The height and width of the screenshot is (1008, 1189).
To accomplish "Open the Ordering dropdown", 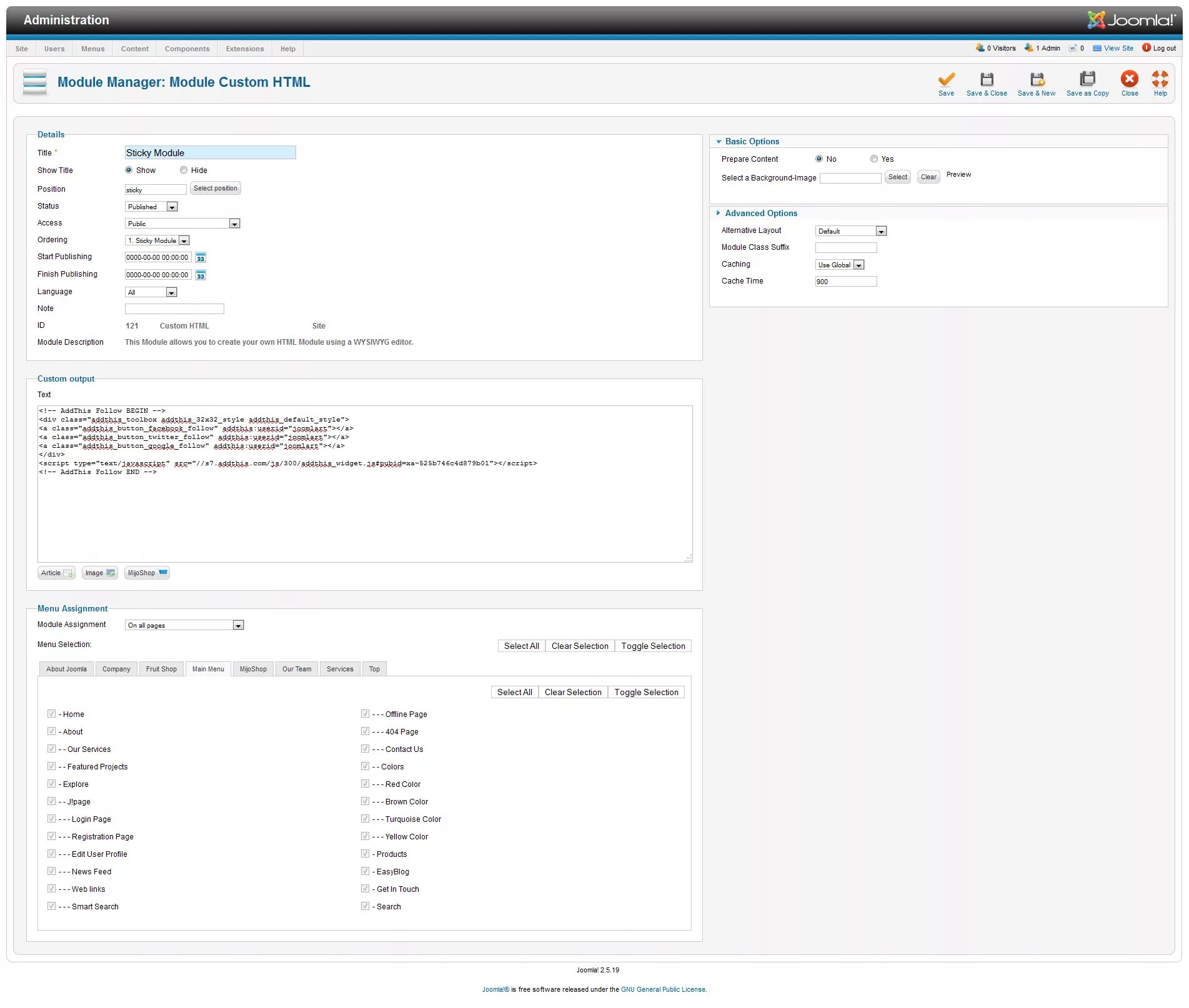I will point(157,240).
